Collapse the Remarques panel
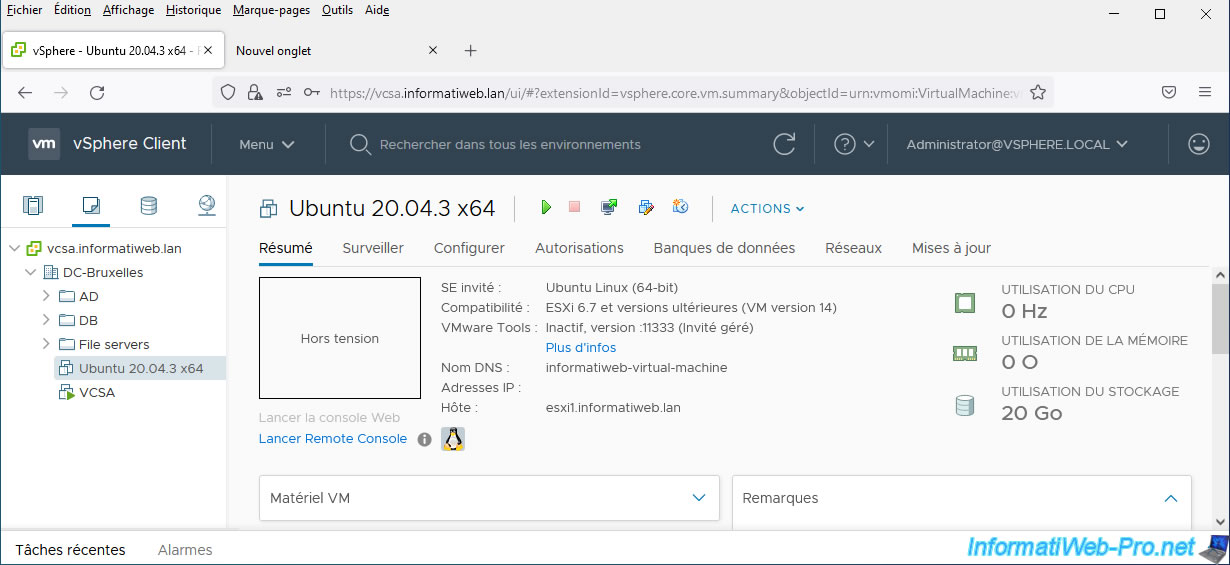This screenshot has height=565, width=1230. coord(1171,498)
